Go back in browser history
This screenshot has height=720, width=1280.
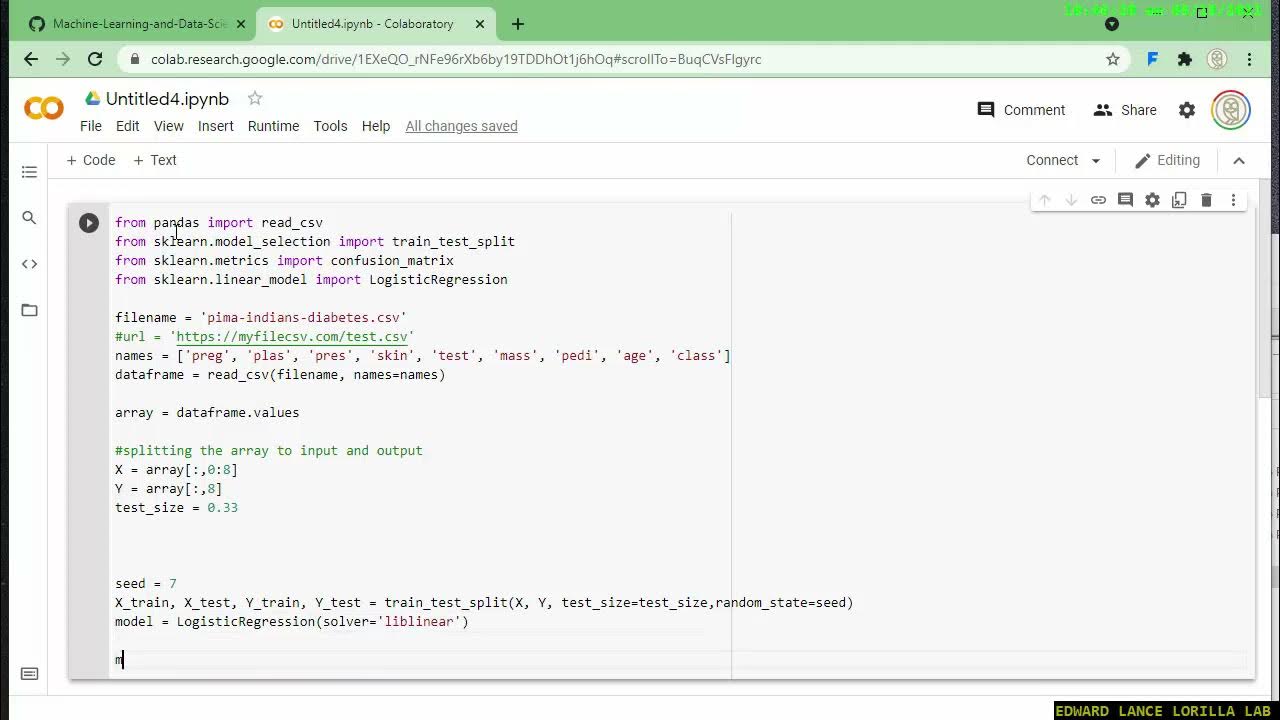click(x=31, y=59)
